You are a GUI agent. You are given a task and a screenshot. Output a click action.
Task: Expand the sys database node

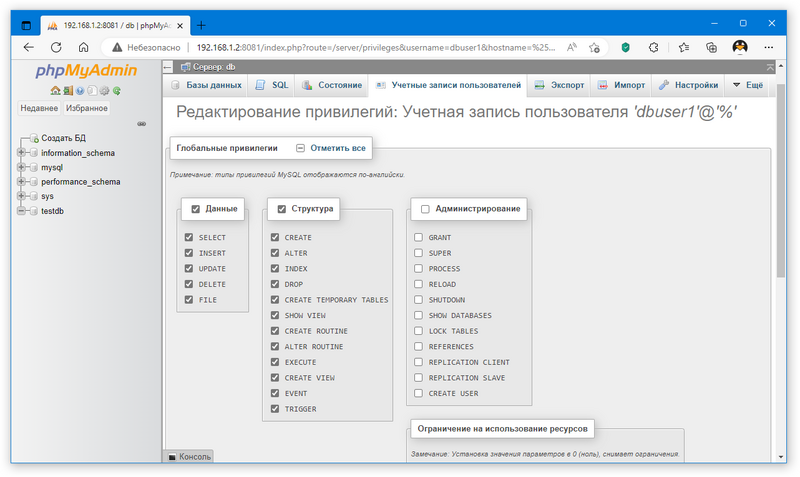[x=21, y=196]
